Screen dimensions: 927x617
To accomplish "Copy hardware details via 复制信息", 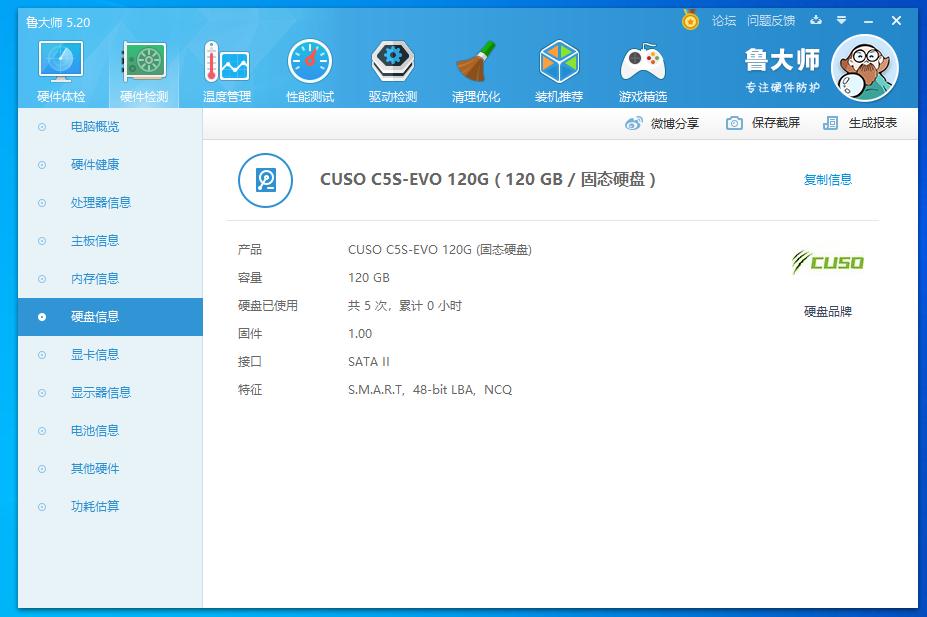I will (x=827, y=181).
